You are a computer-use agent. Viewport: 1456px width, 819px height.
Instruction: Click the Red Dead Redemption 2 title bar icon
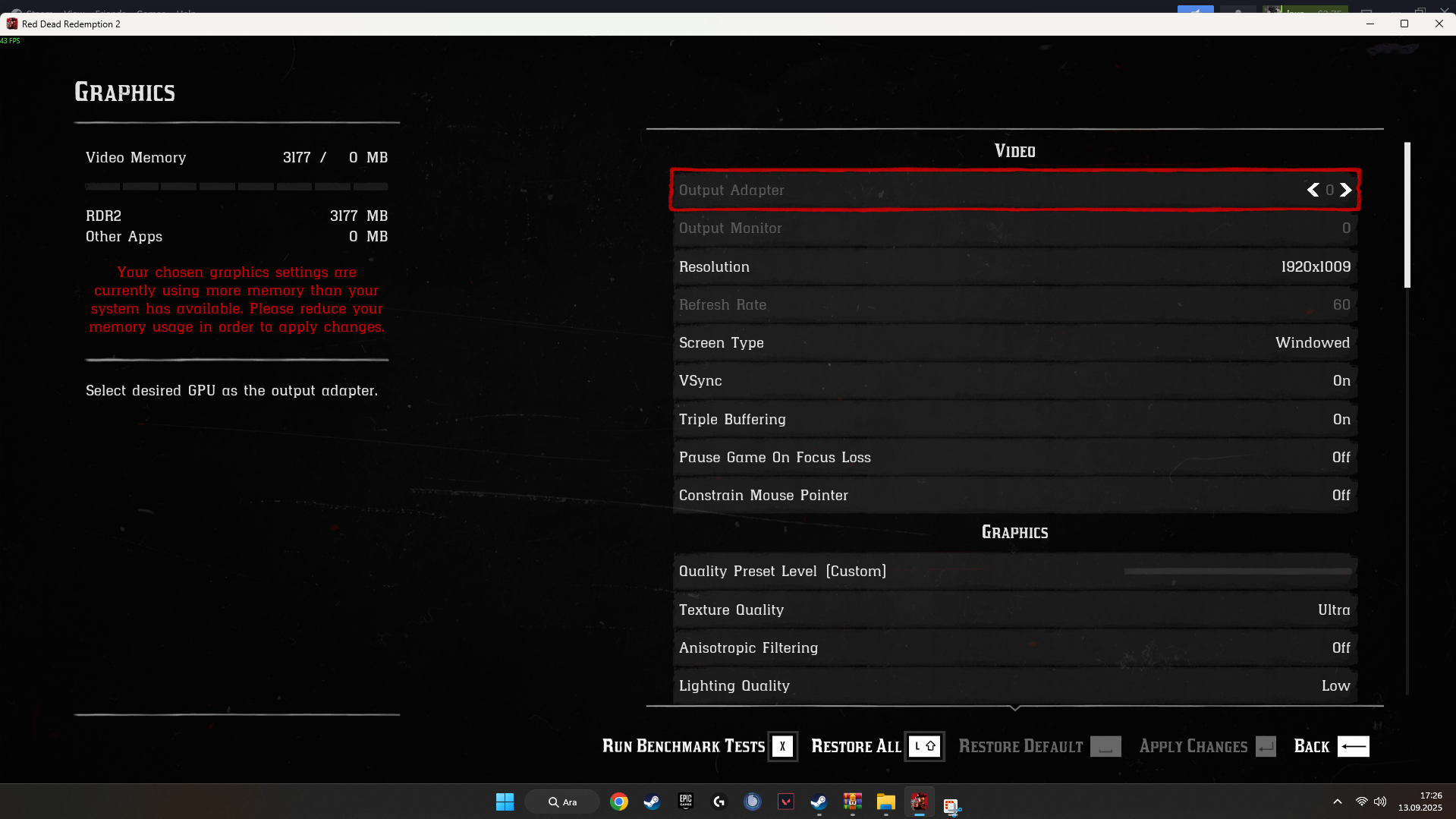coord(11,24)
